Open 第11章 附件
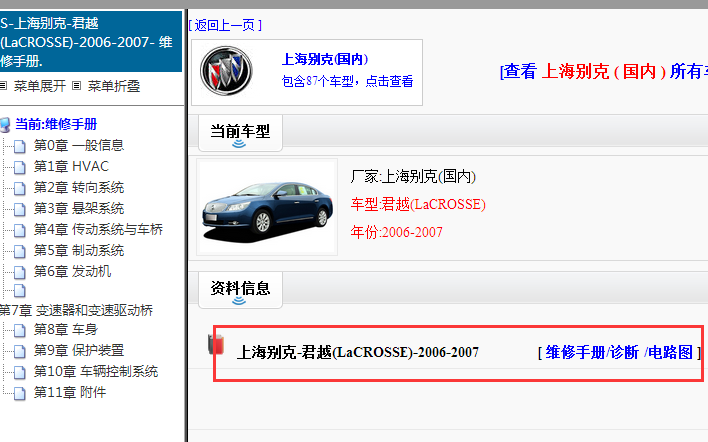Screen dimensions: 708x442 click(x=70, y=392)
